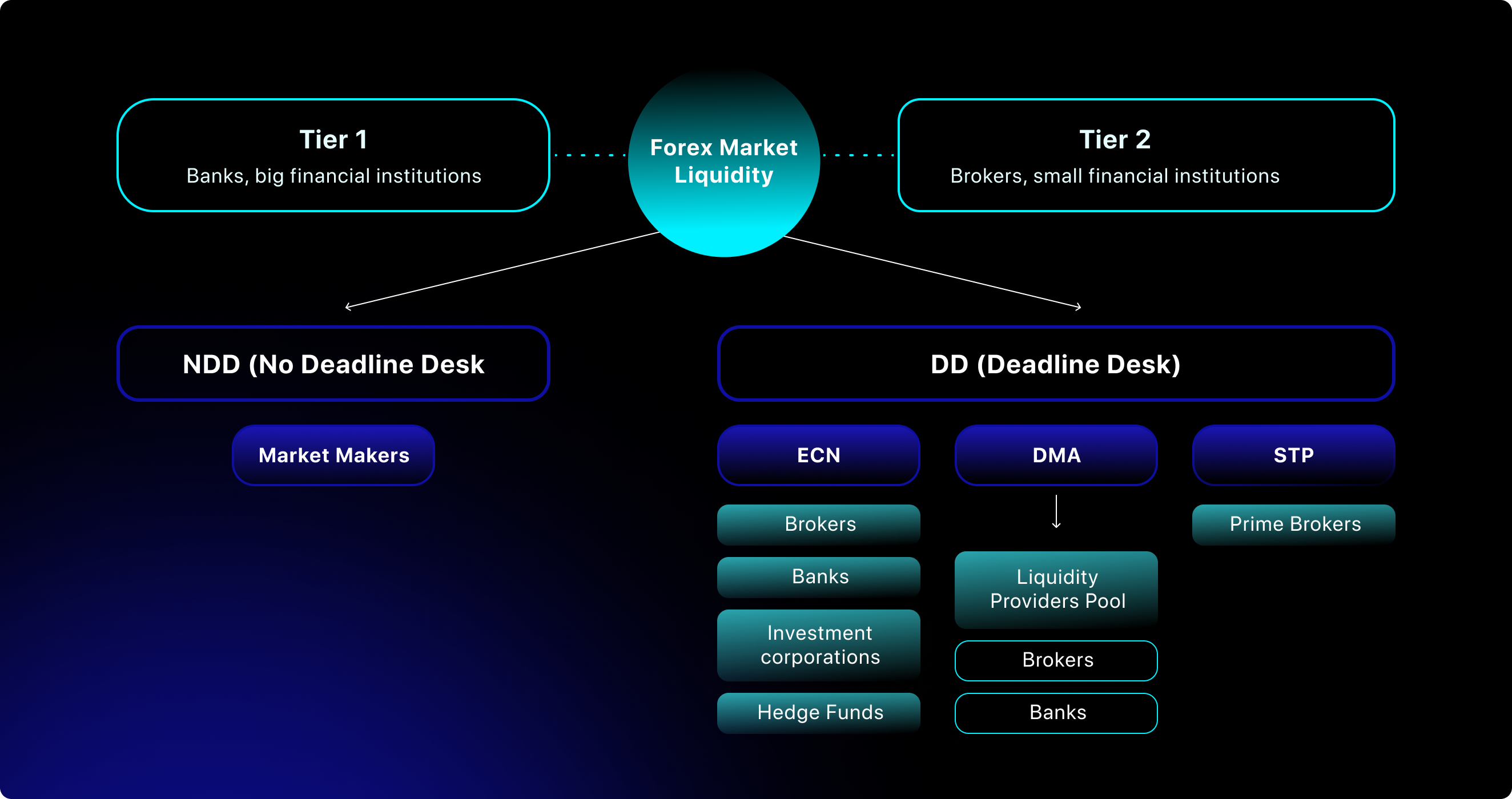
Task: Click Brokers under the ECN column
Action: point(818,524)
